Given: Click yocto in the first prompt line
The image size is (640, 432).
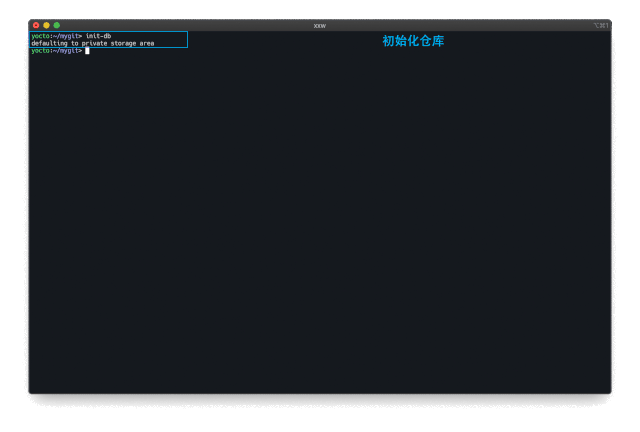Looking at the screenshot, I should coord(40,36).
